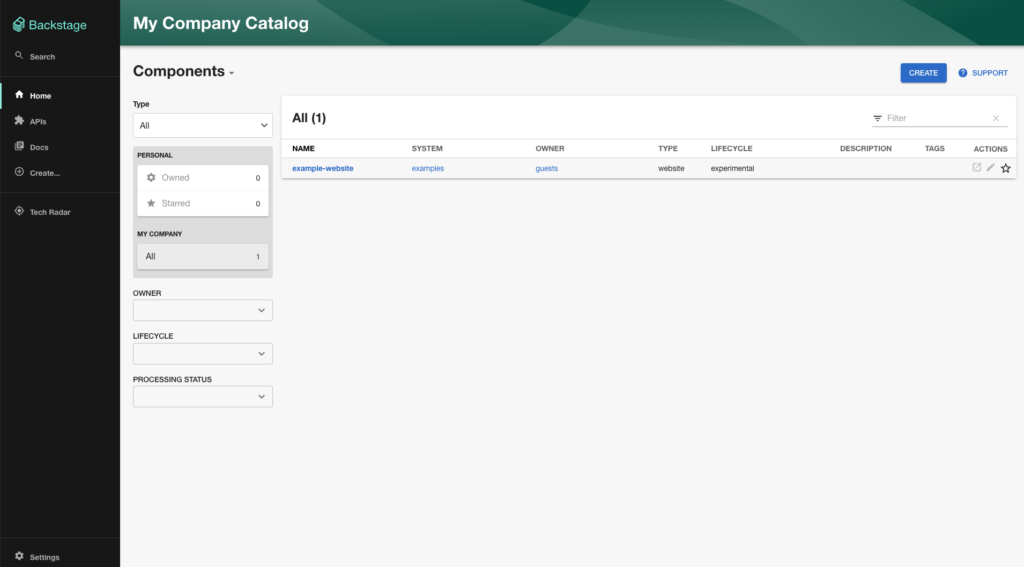Click the view external link icon for example-website
The width and height of the screenshot is (1024, 567).
click(x=977, y=168)
